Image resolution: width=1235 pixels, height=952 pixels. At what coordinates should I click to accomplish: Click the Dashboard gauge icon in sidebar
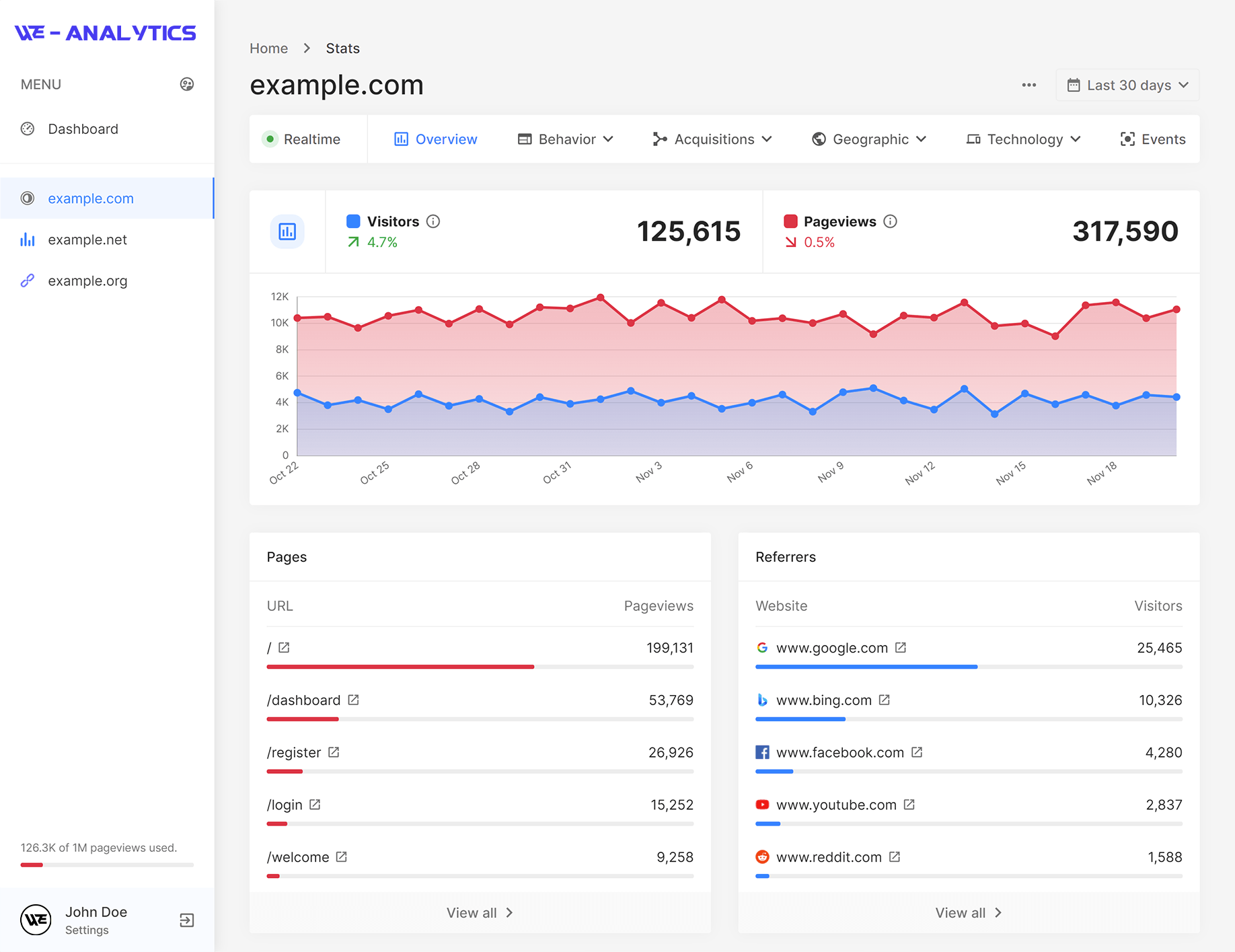pyautogui.click(x=28, y=129)
